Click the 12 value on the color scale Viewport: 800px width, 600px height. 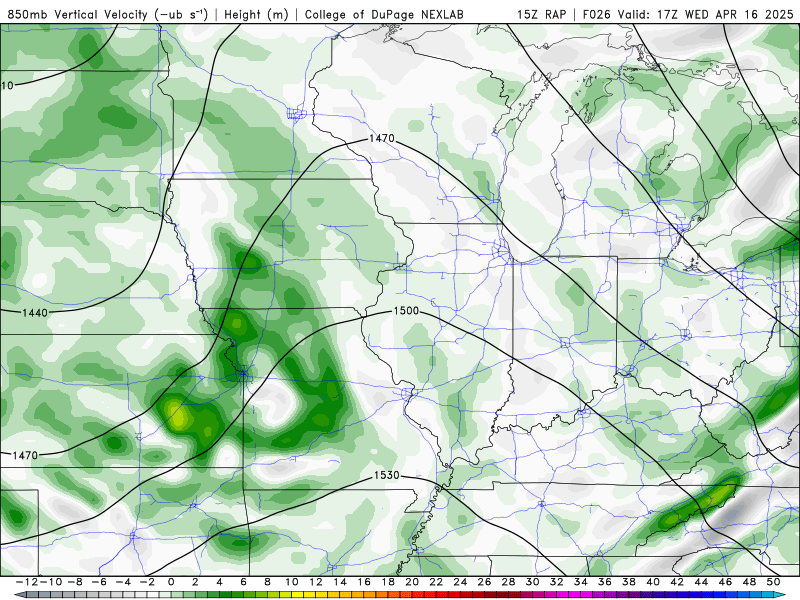[316, 582]
